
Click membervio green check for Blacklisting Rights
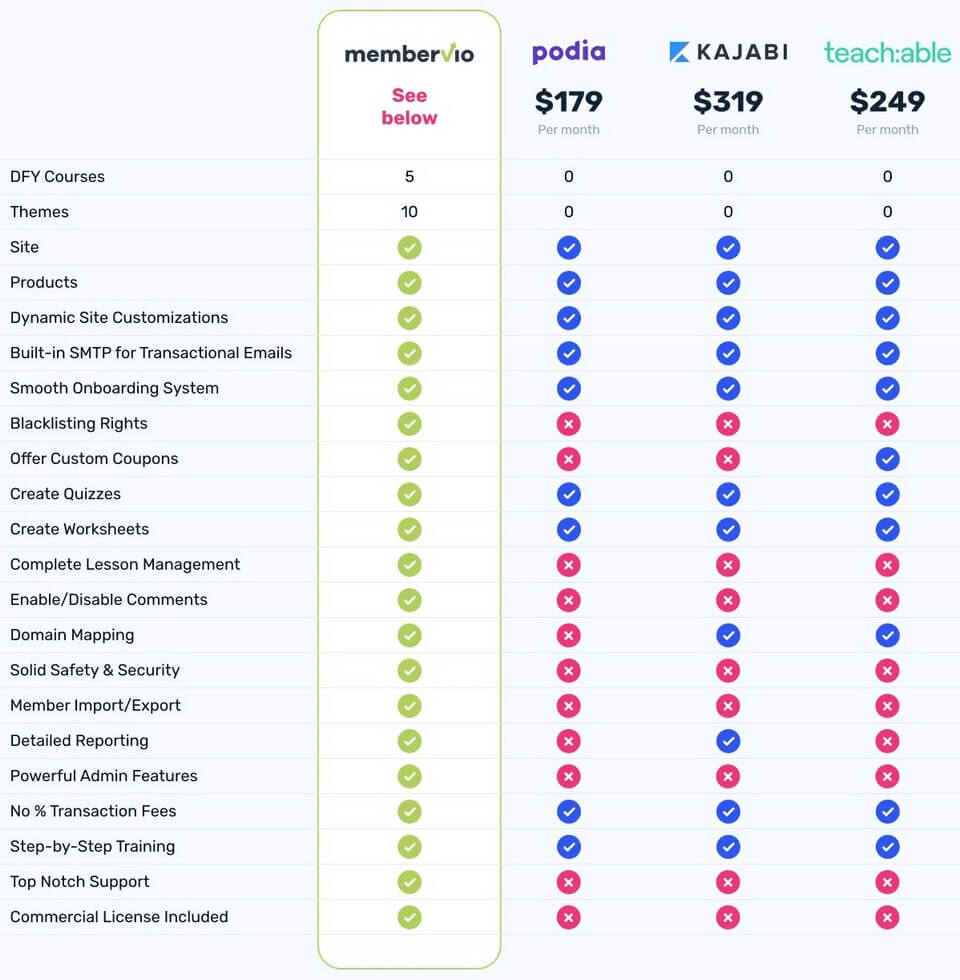pos(409,424)
